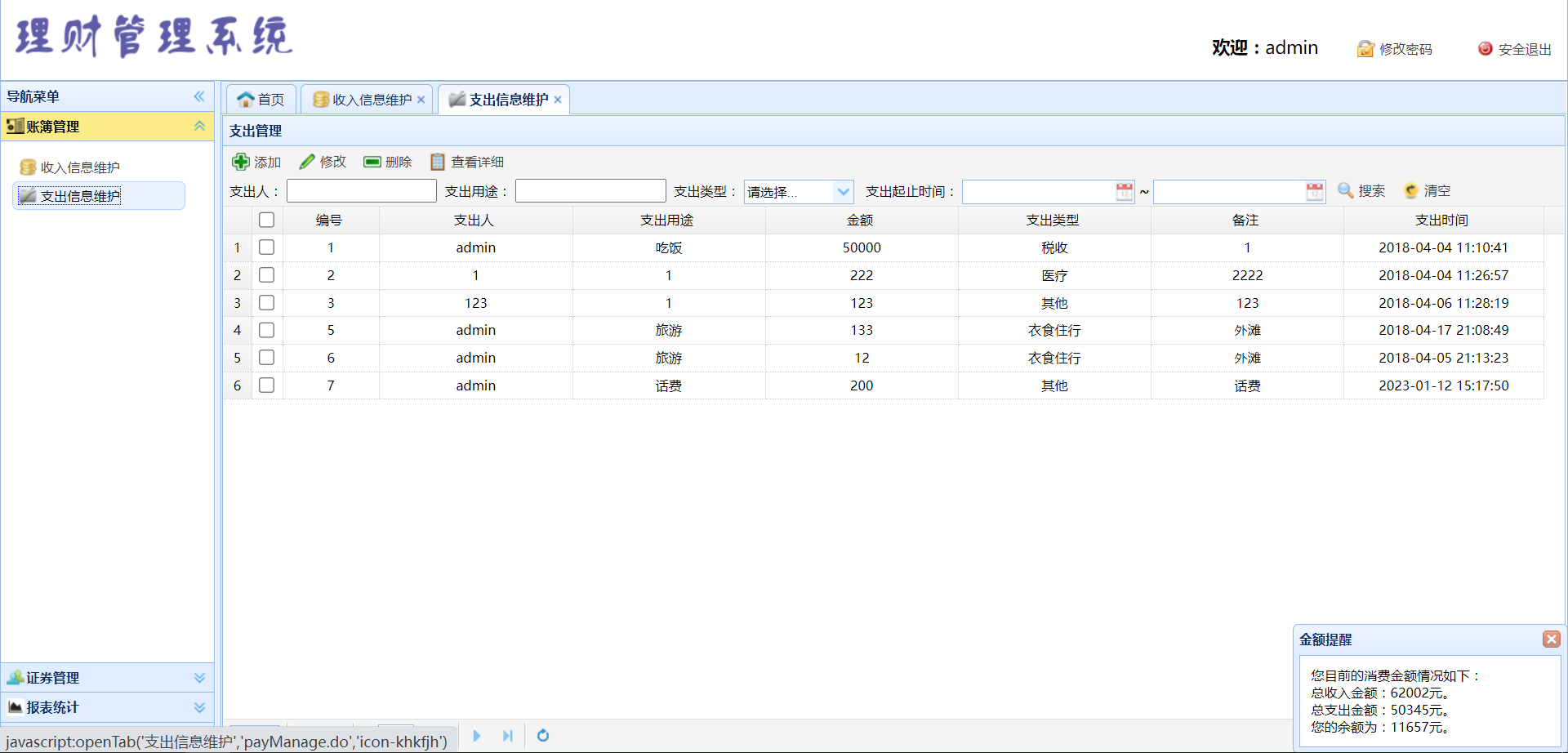Toggle the select-all header checkbox
Image resolution: width=1568 pixels, height=753 pixels.
266,220
